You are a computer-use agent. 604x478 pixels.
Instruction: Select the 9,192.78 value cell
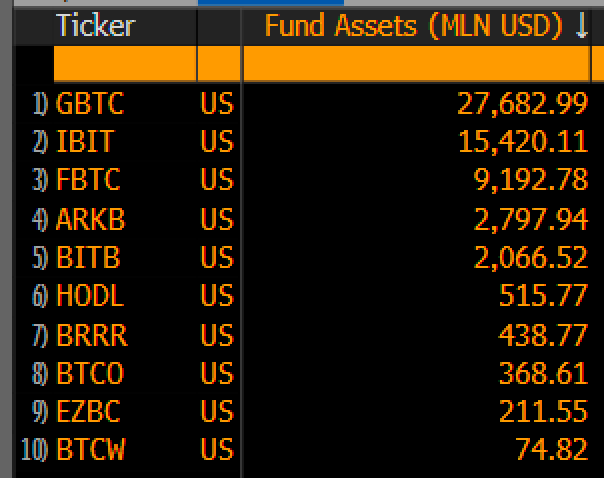[530, 180]
